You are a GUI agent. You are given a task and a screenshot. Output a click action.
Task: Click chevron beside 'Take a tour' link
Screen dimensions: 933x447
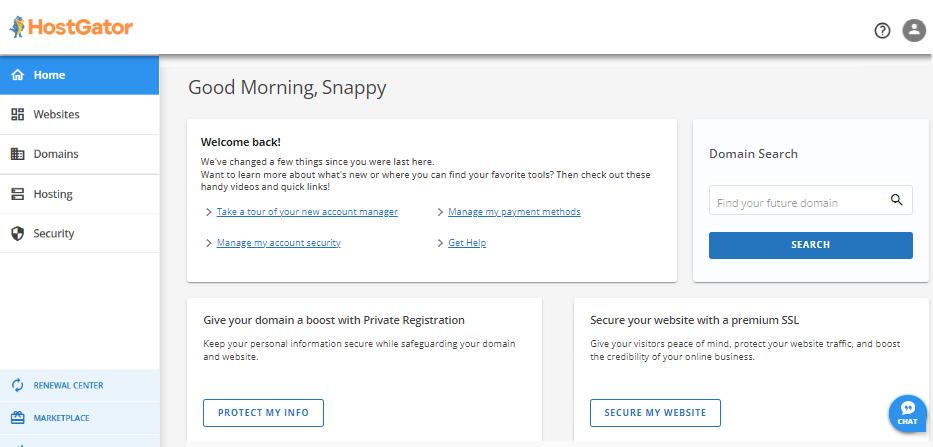tap(208, 212)
